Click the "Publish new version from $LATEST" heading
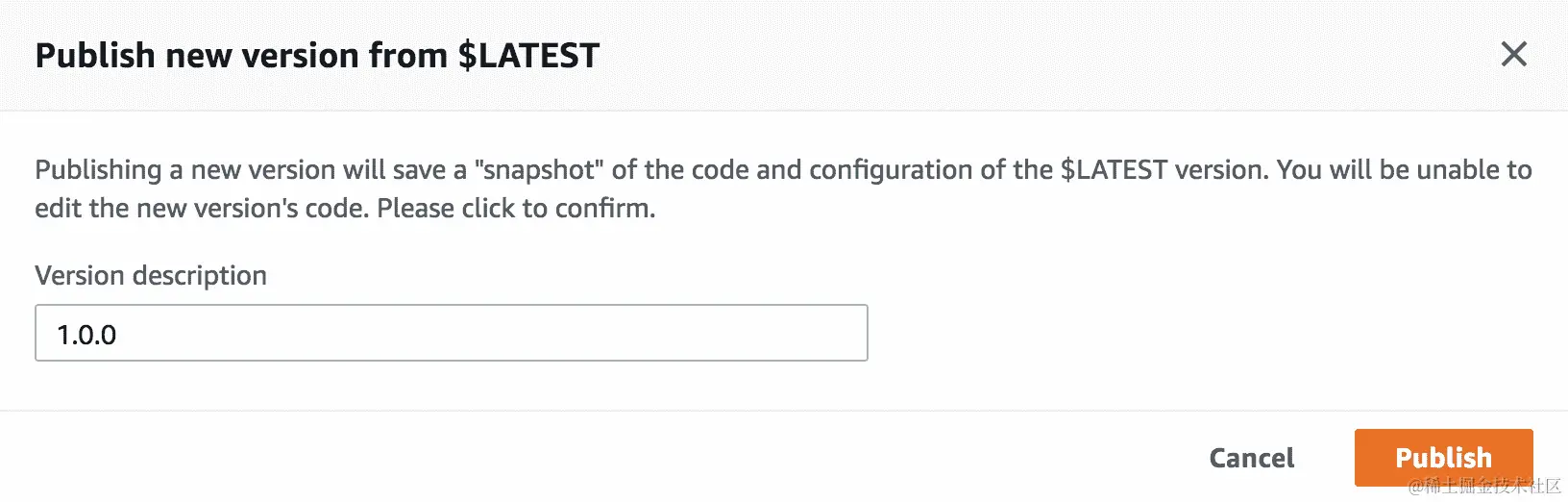Viewport: 1568px width, 502px height. [317, 56]
